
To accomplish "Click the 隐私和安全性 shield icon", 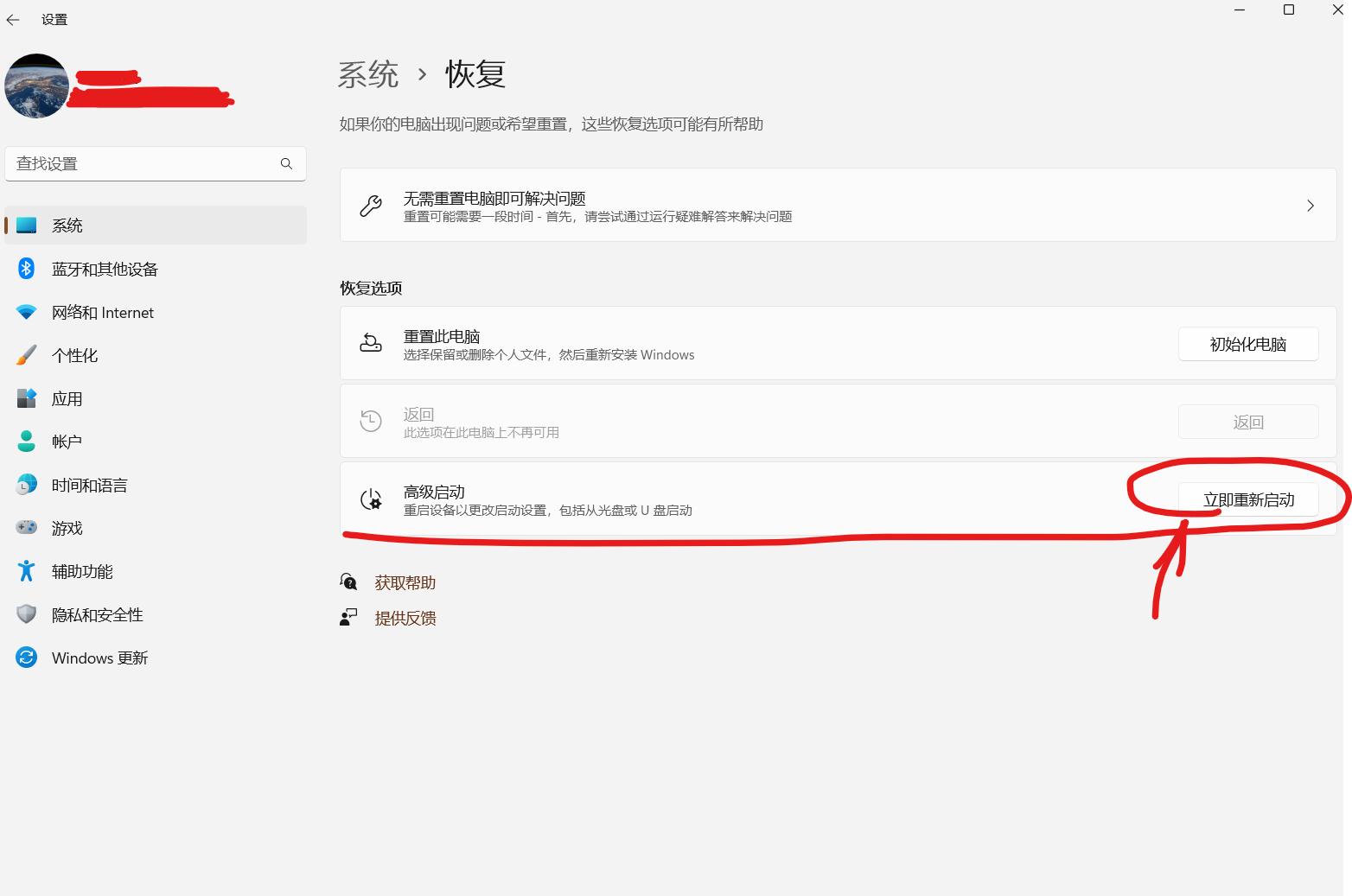I will tap(26, 613).
